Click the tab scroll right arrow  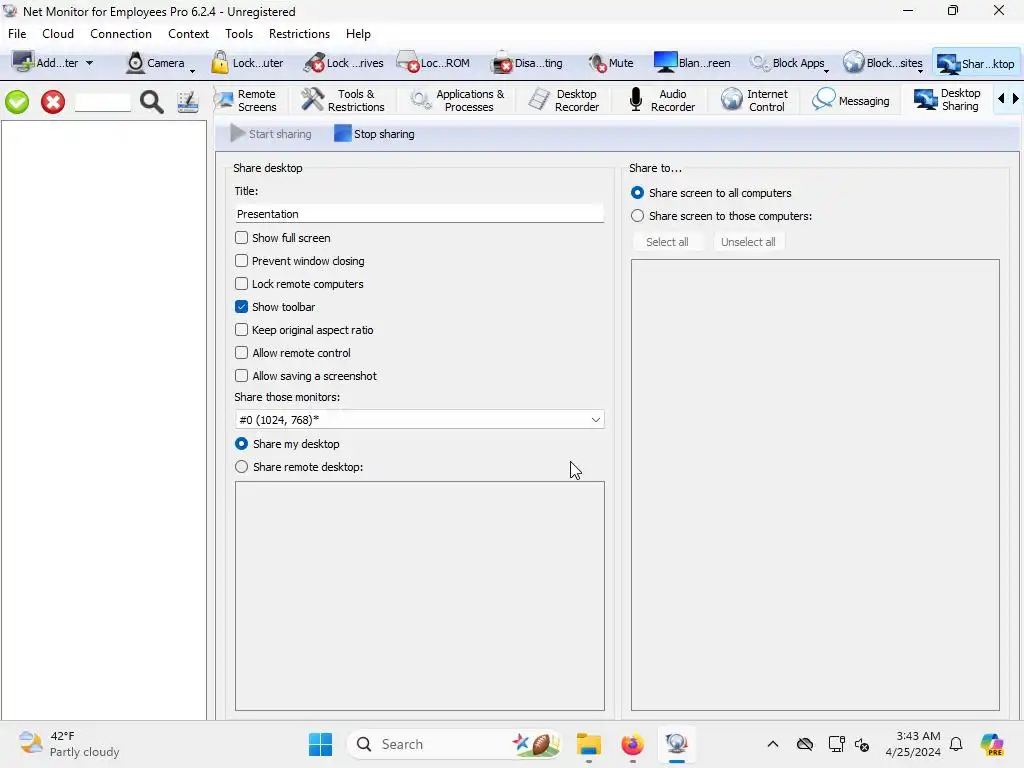(x=1015, y=99)
